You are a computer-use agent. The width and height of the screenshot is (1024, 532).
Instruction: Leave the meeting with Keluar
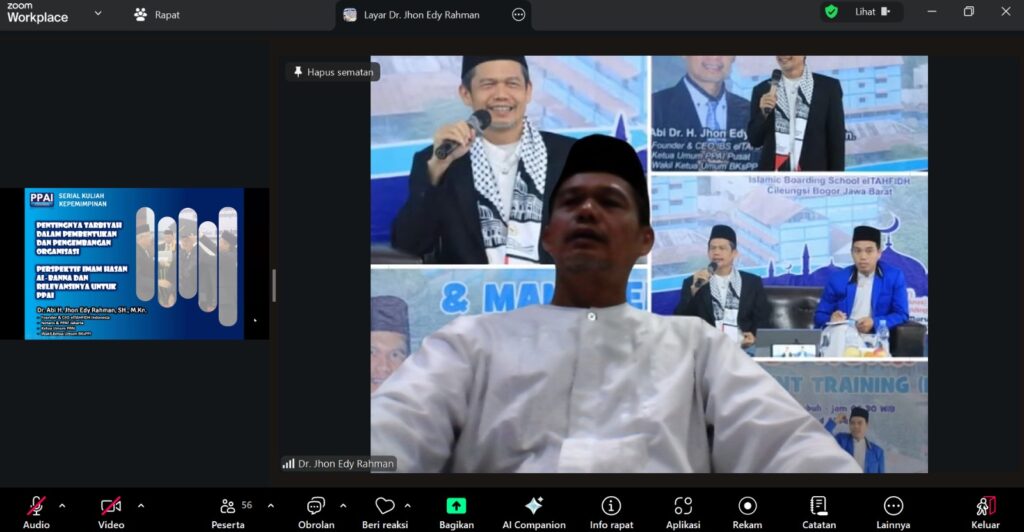[x=985, y=512]
